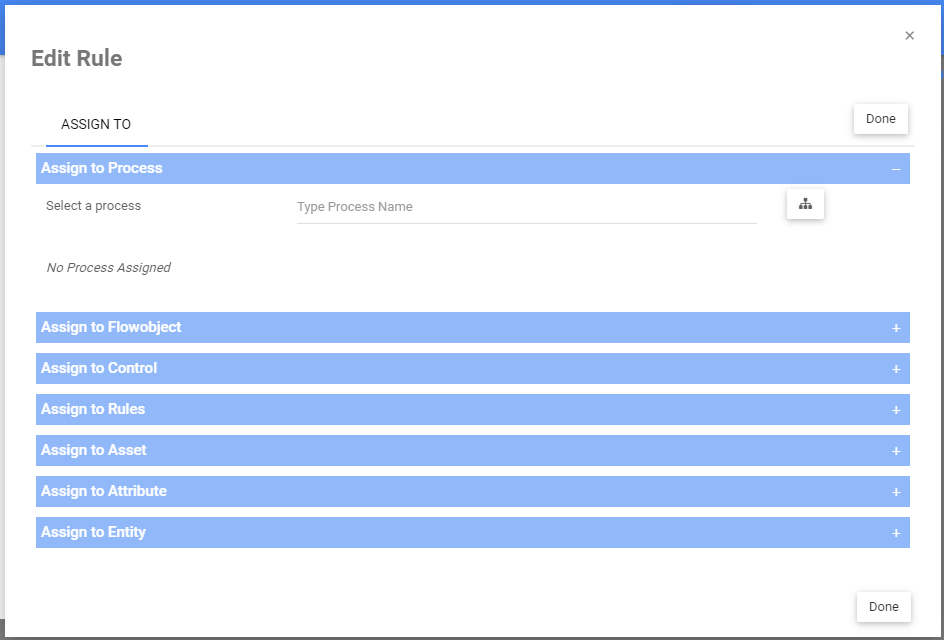Image resolution: width=944 pixels, height=640 pixels.
Task: Expand Assign to Rules via plus icon
Action: pyautogui.click(x=896, y=410)
